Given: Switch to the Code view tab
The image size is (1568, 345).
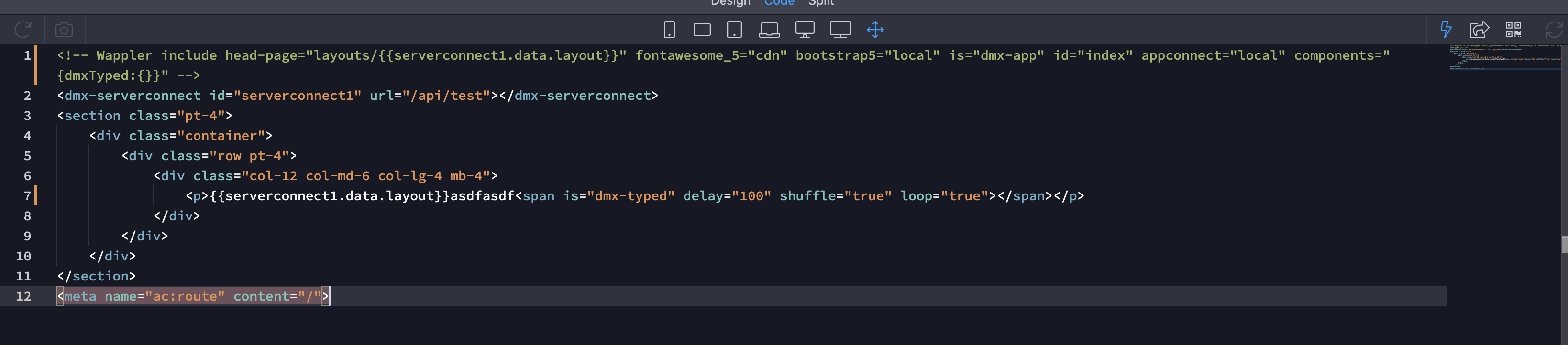Looking at the screenshot, I should tap(779, 2).
